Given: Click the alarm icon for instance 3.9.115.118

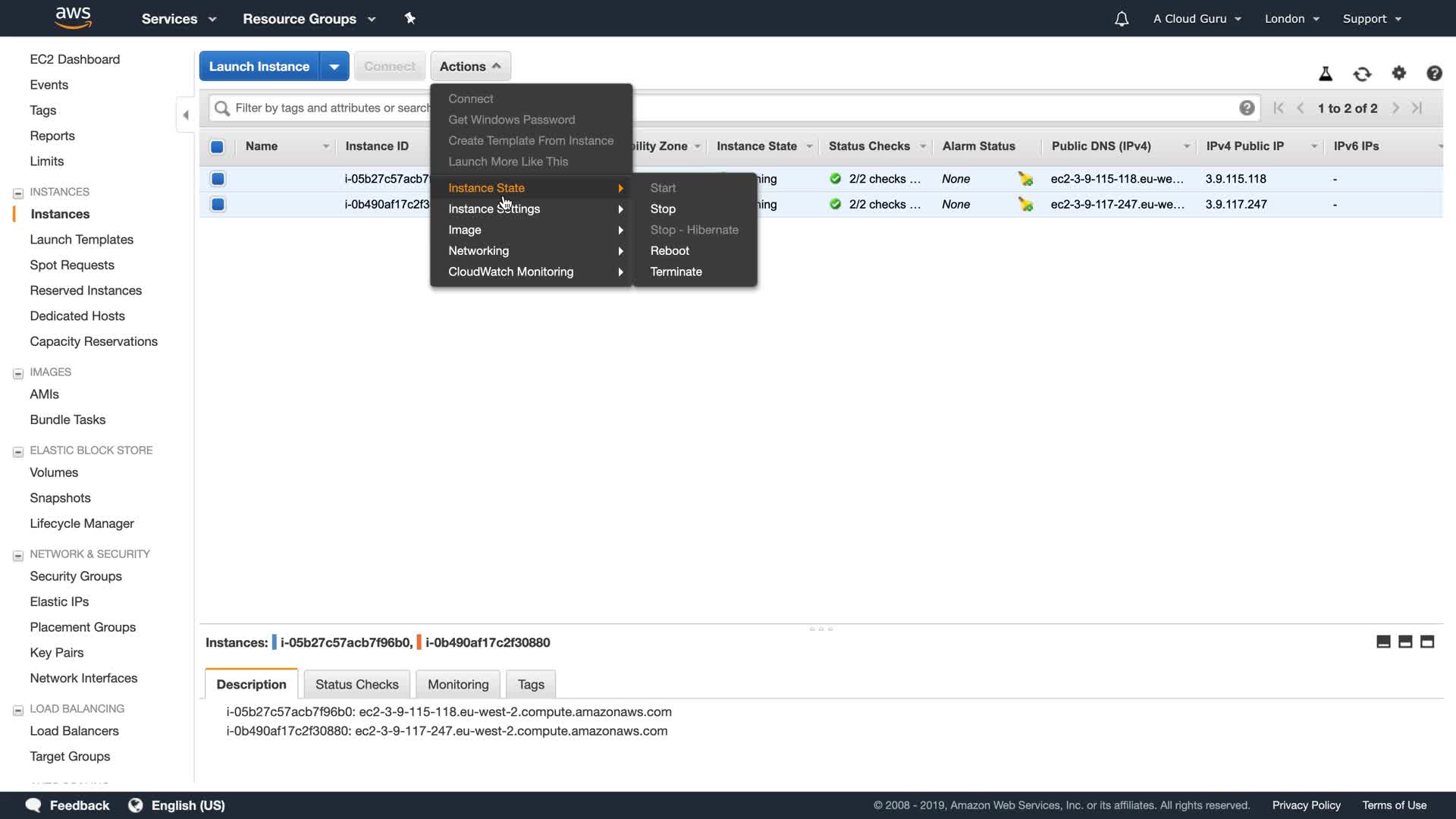Looking at the screenshot, I should click(1025, 179).
